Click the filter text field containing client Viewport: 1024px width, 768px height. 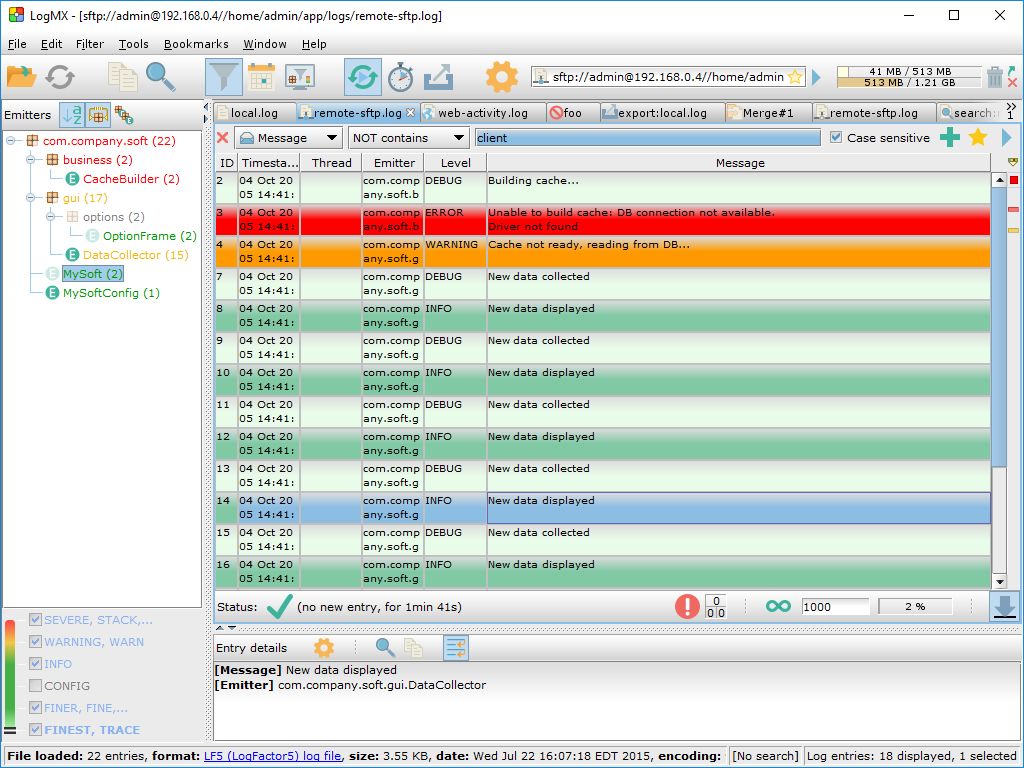point(647,138)
